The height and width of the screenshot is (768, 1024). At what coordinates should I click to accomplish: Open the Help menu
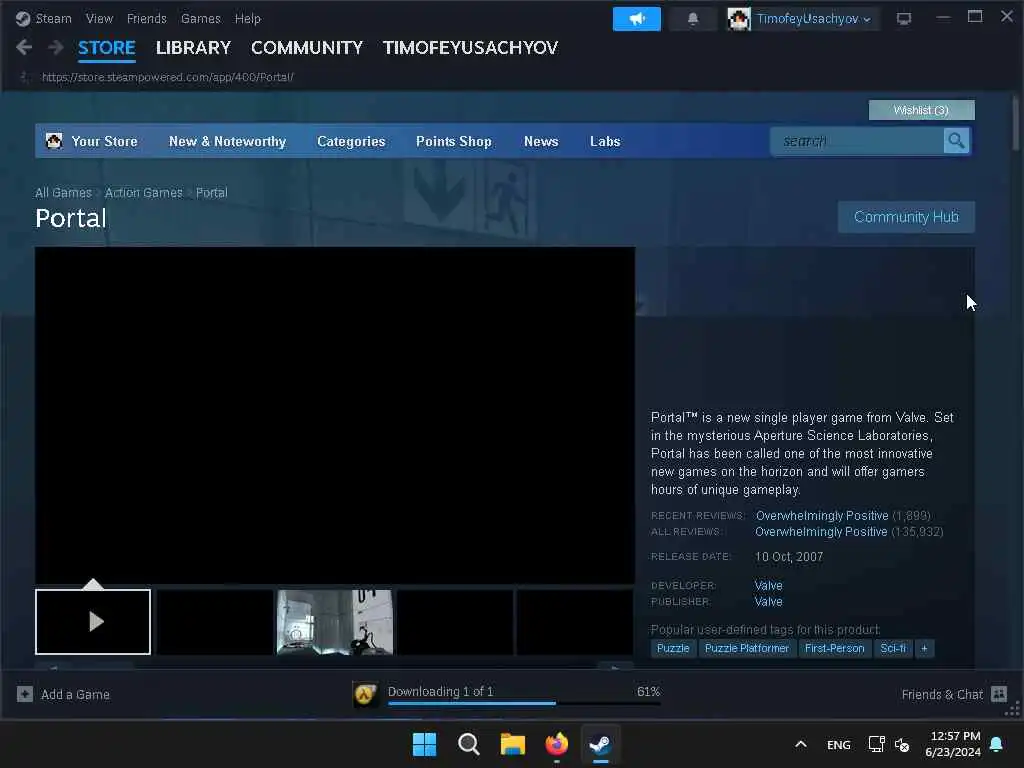[248, 19]
